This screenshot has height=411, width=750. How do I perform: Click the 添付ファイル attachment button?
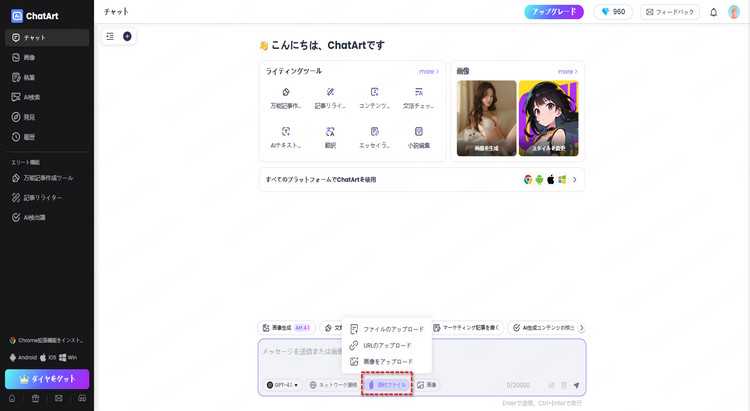click(x=387, y=385)
